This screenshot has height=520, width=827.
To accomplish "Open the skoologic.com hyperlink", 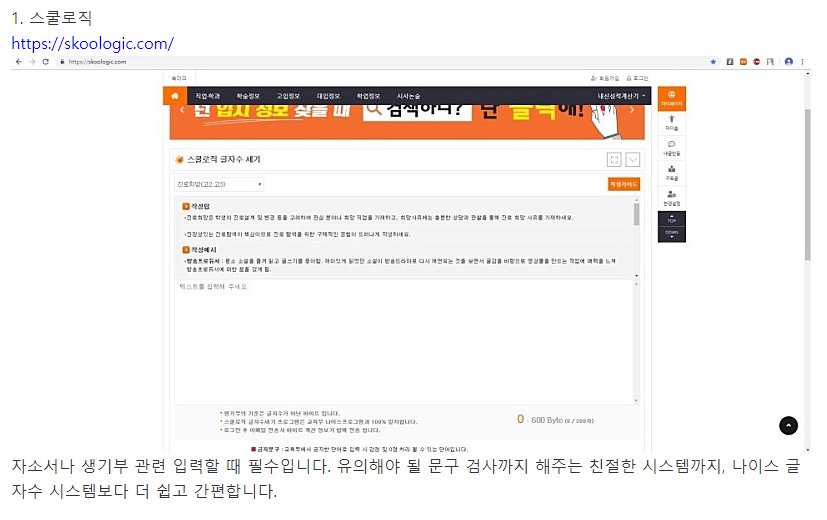I will coord(92,43).
